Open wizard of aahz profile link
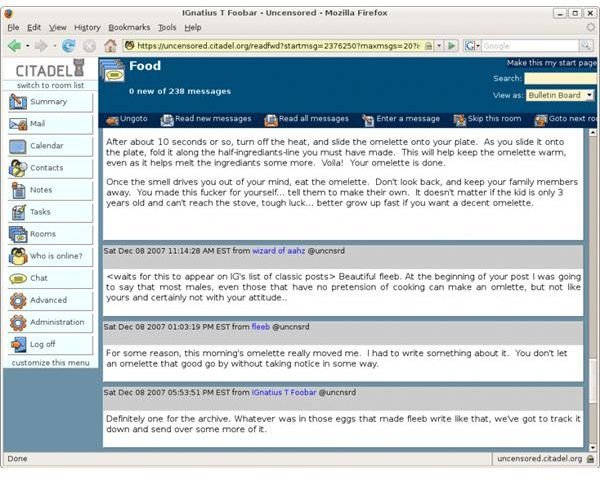The height and width of the screenshot is (481, 600). [279, 251]
